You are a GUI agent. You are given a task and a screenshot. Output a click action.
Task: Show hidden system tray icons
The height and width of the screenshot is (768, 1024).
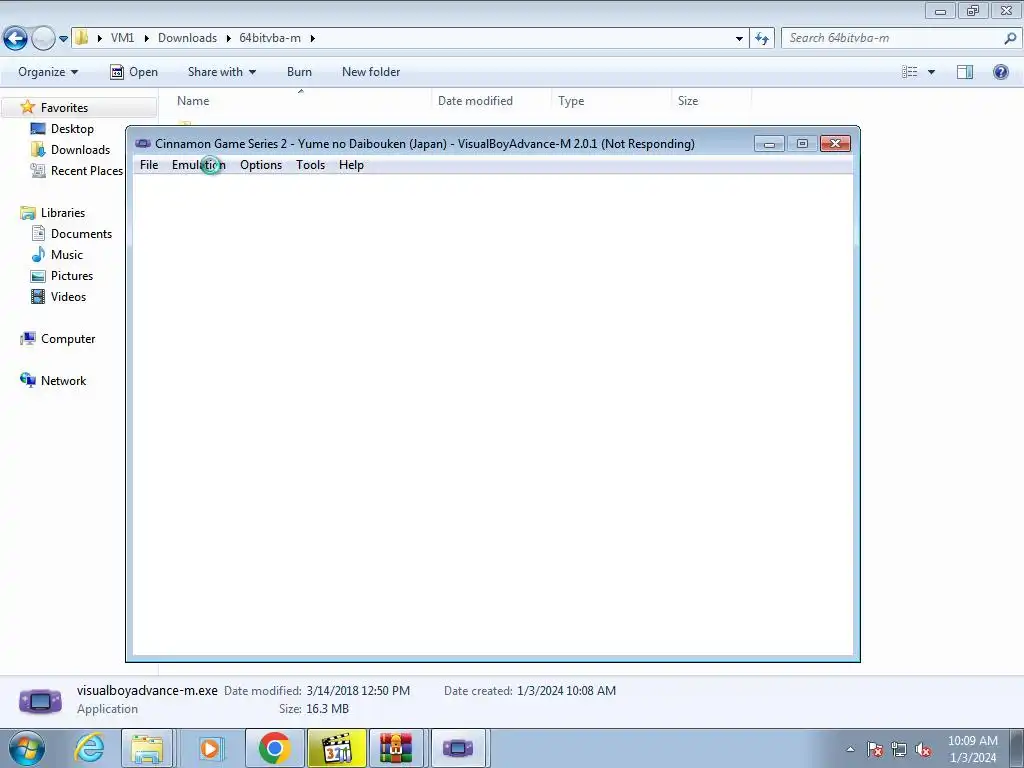850,750
